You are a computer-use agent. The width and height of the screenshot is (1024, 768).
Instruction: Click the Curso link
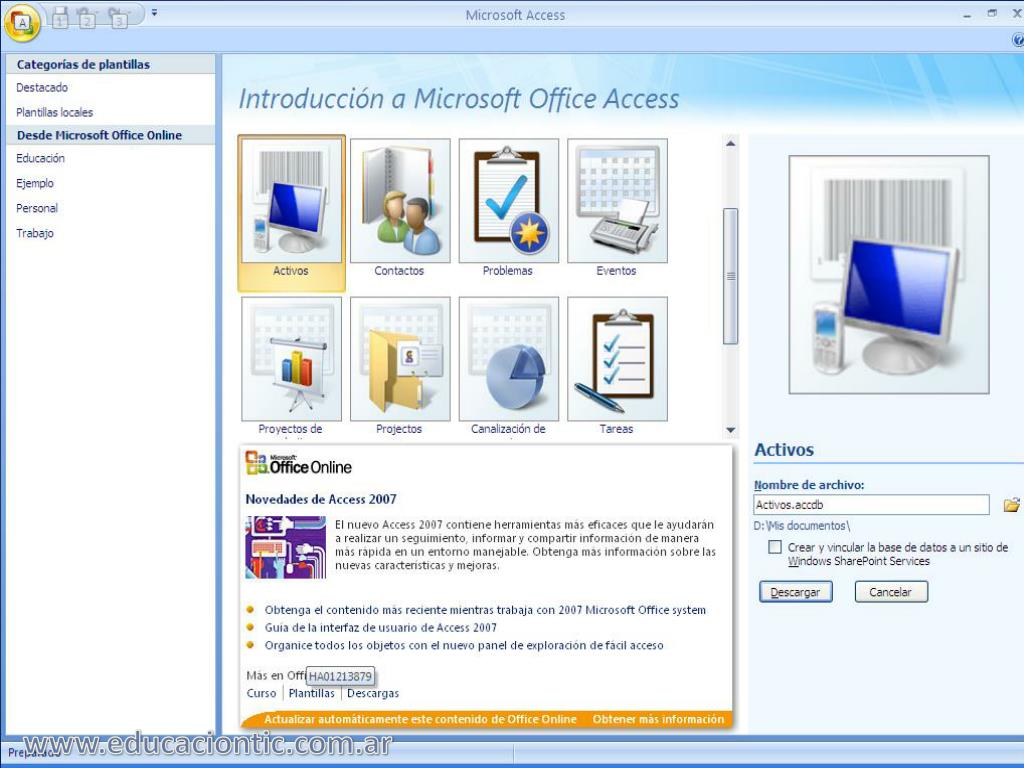262,694
